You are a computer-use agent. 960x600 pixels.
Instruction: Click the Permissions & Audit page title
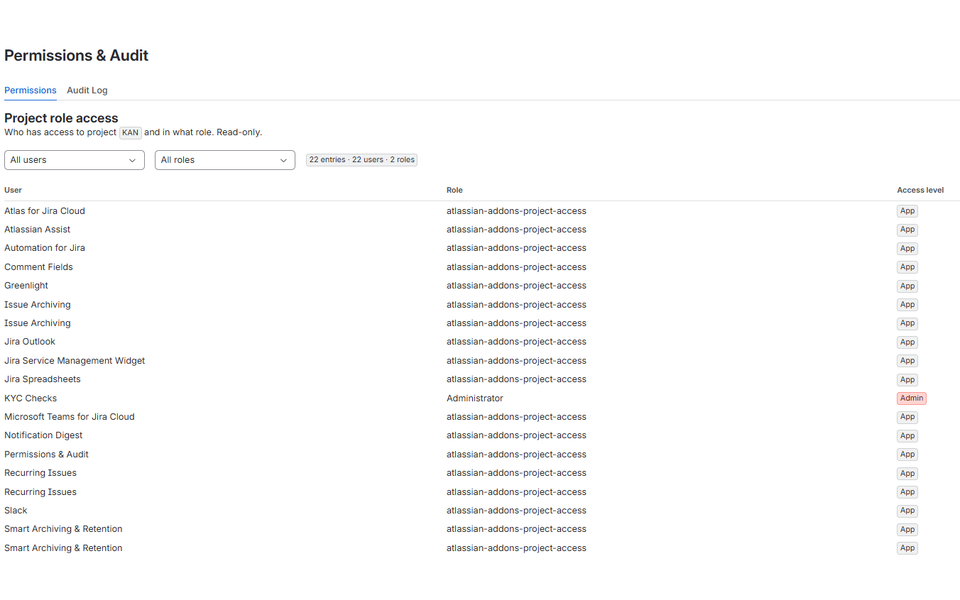click(77, 55)
